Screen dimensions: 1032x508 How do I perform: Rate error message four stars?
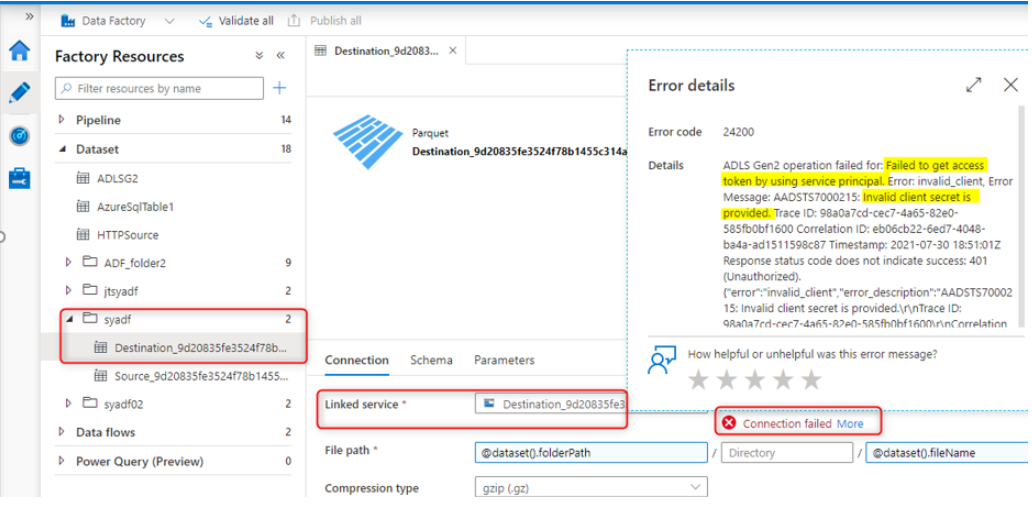point(783,380)
